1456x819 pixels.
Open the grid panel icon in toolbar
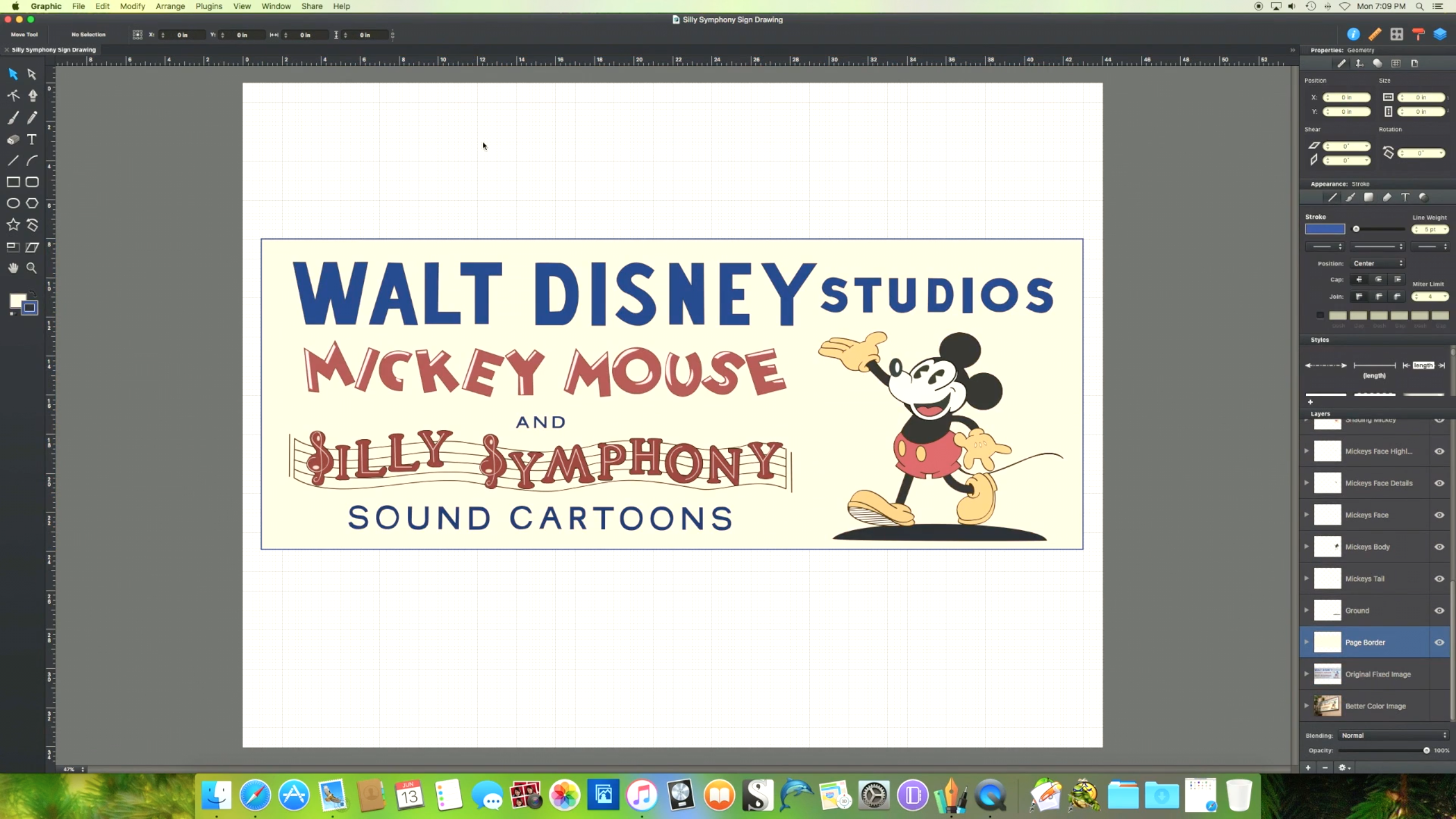pyautogui.click(x=1396, y=34)
